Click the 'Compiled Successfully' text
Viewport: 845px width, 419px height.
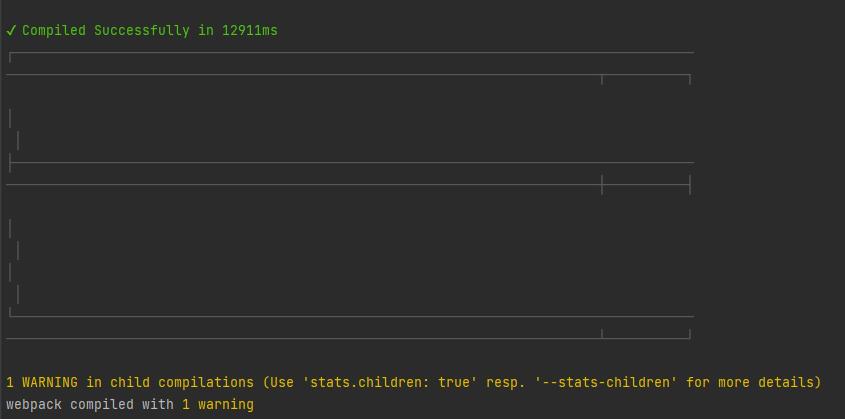coord(105,31)
